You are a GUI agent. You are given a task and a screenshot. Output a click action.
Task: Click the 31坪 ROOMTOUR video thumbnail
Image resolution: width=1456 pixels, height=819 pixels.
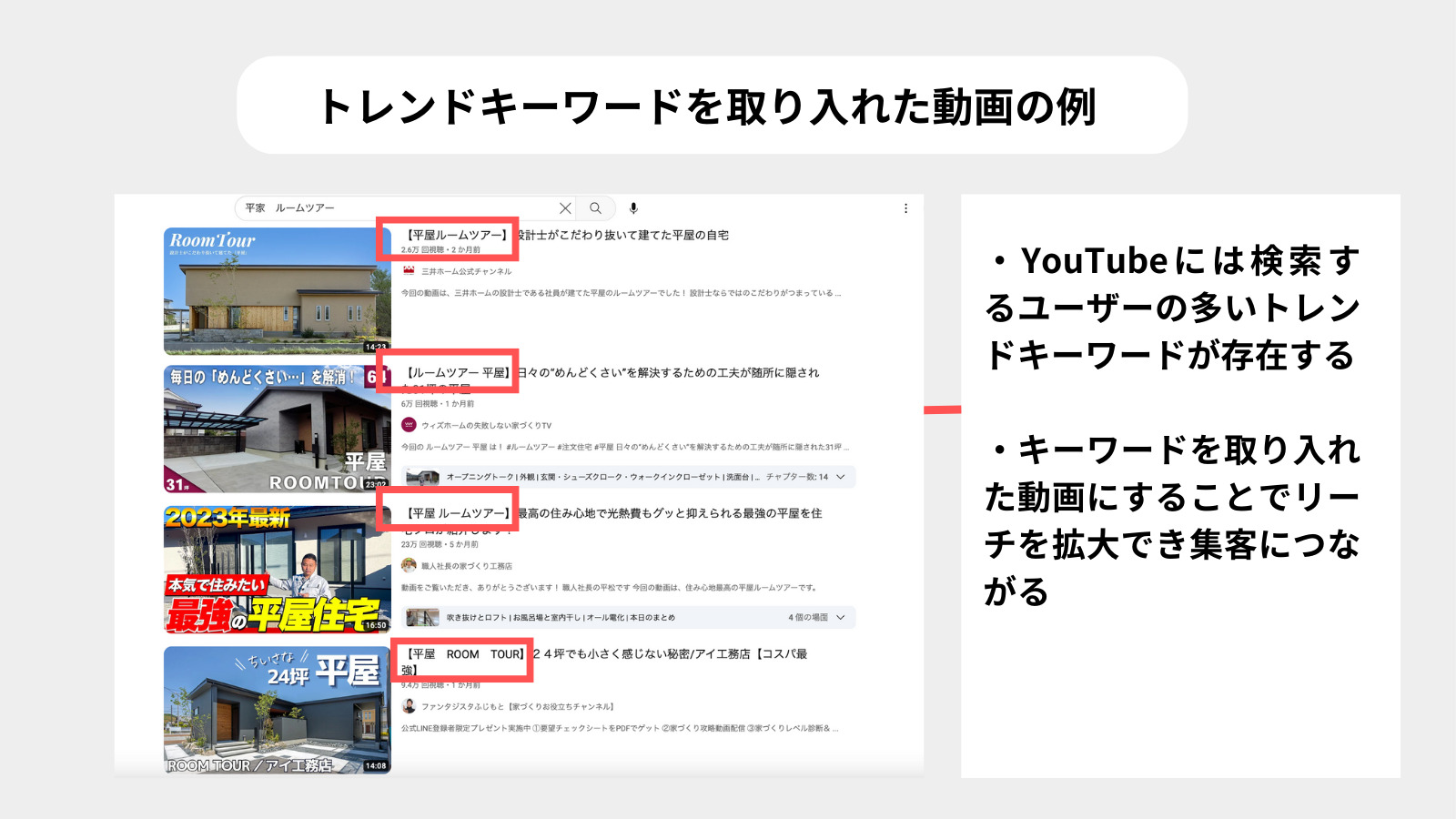click(276, 428)
